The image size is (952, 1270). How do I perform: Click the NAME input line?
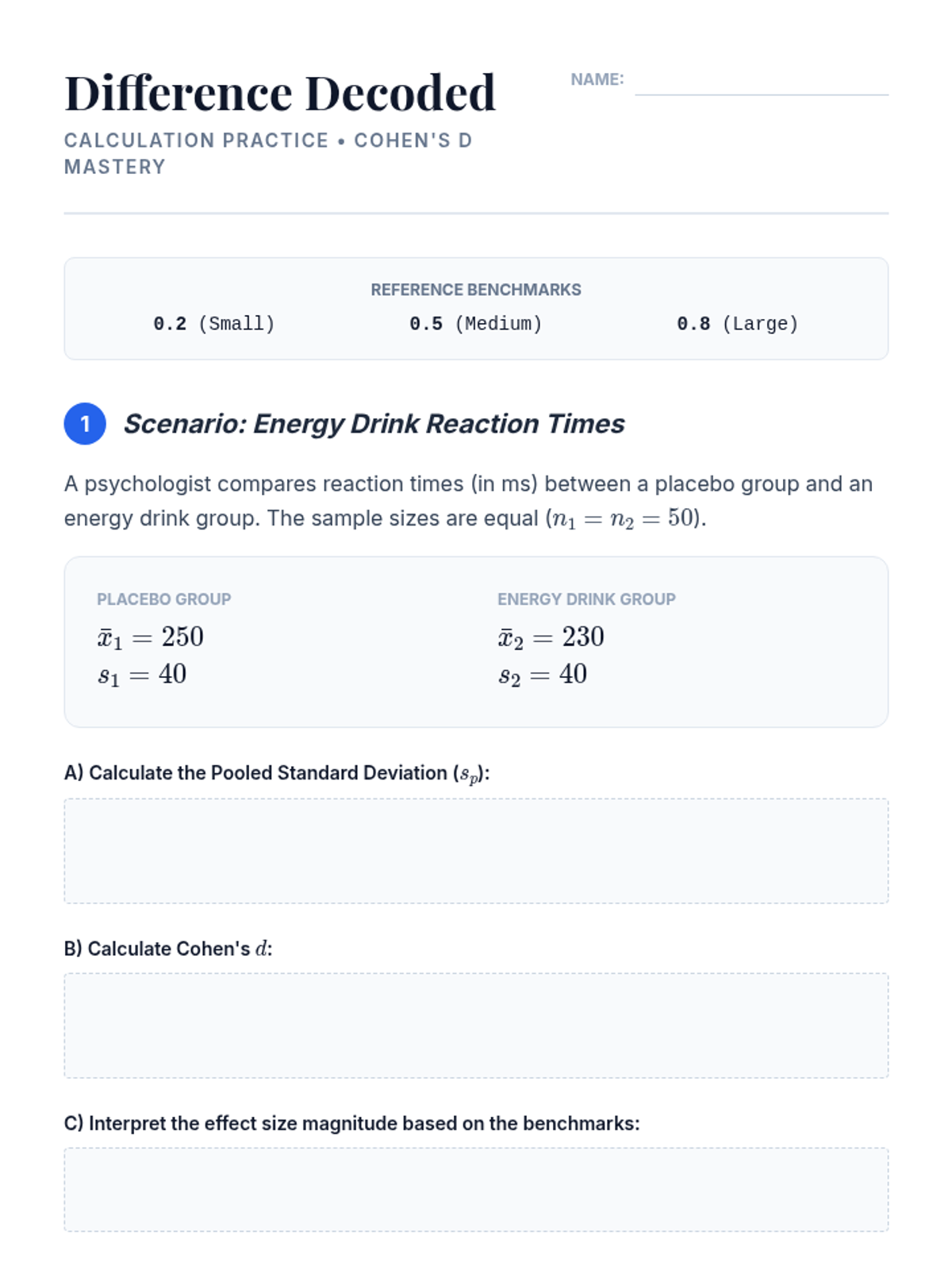761,83
